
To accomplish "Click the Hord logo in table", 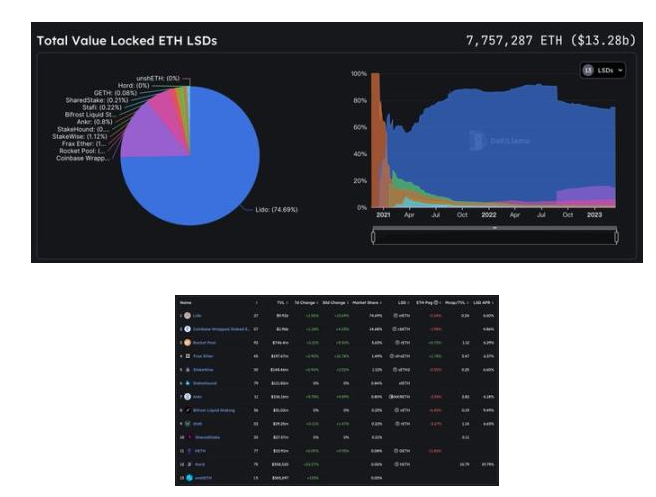I will coord(189,464).
